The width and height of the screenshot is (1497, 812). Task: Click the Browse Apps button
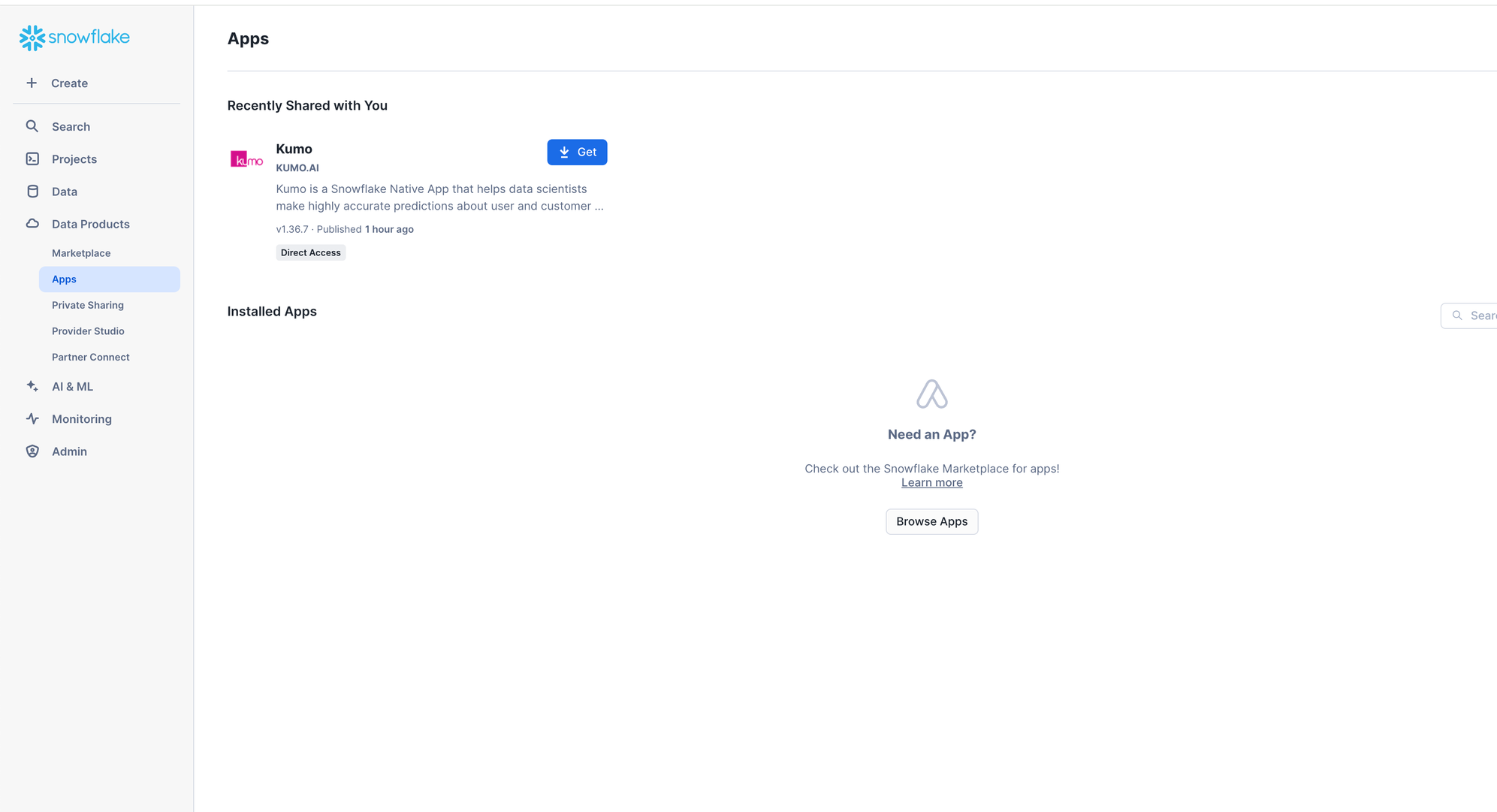[932, 521]
